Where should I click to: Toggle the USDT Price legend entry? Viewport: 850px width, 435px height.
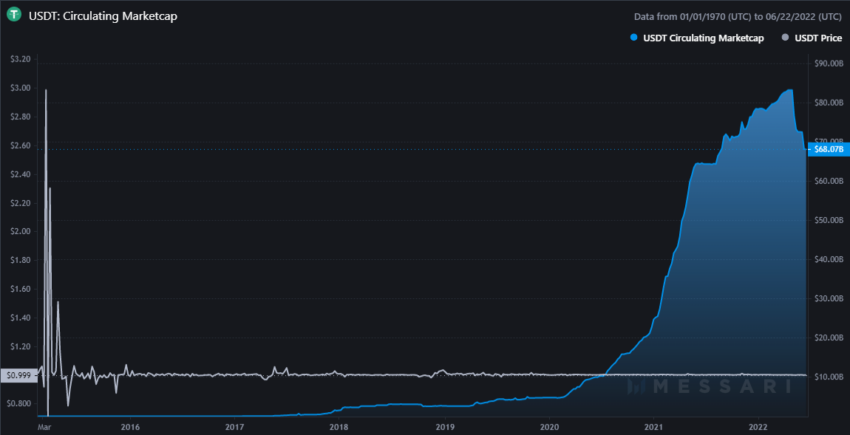coord(810,38)
